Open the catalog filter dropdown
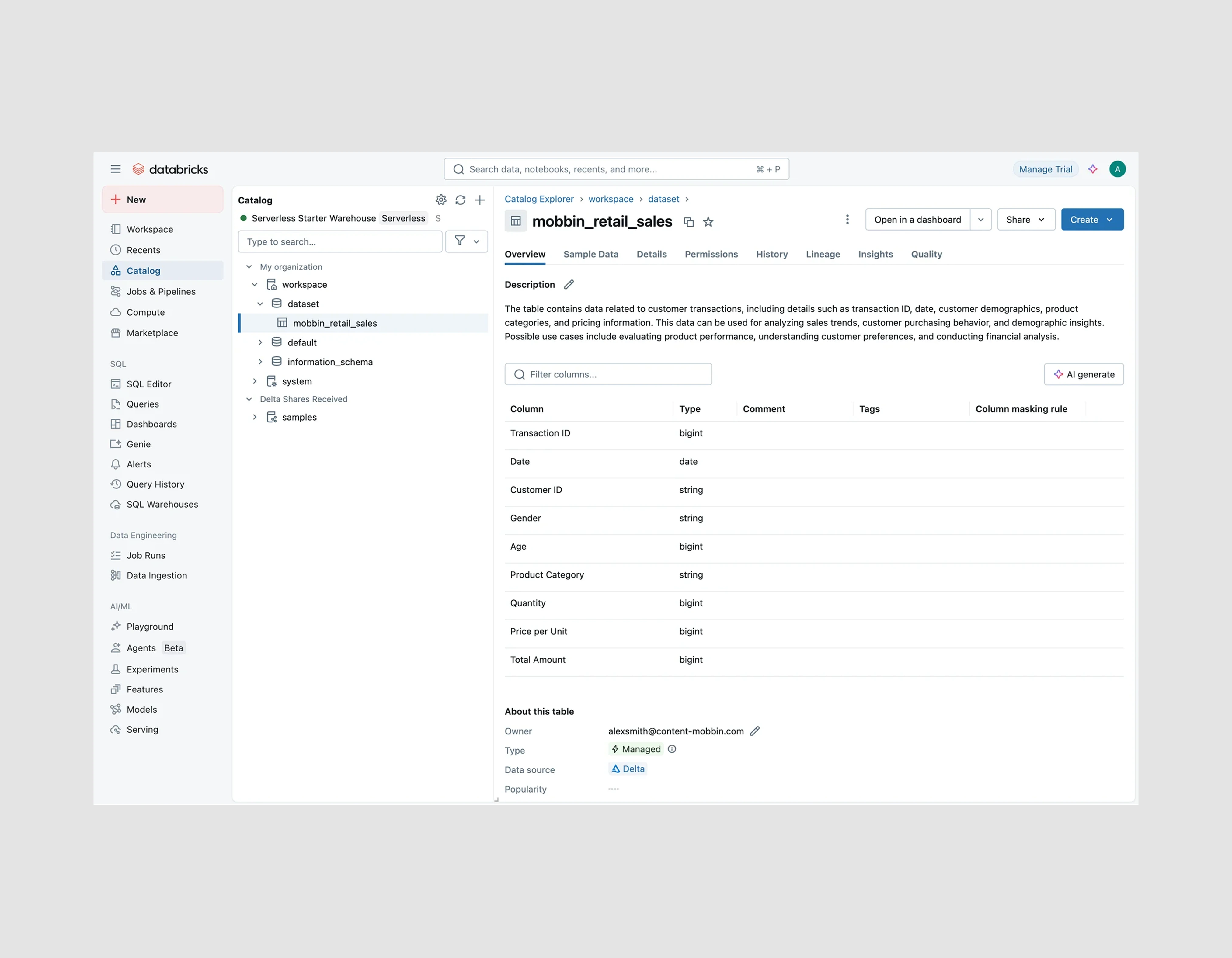This screenshot has width=1232, height=958. coord(467,241)
